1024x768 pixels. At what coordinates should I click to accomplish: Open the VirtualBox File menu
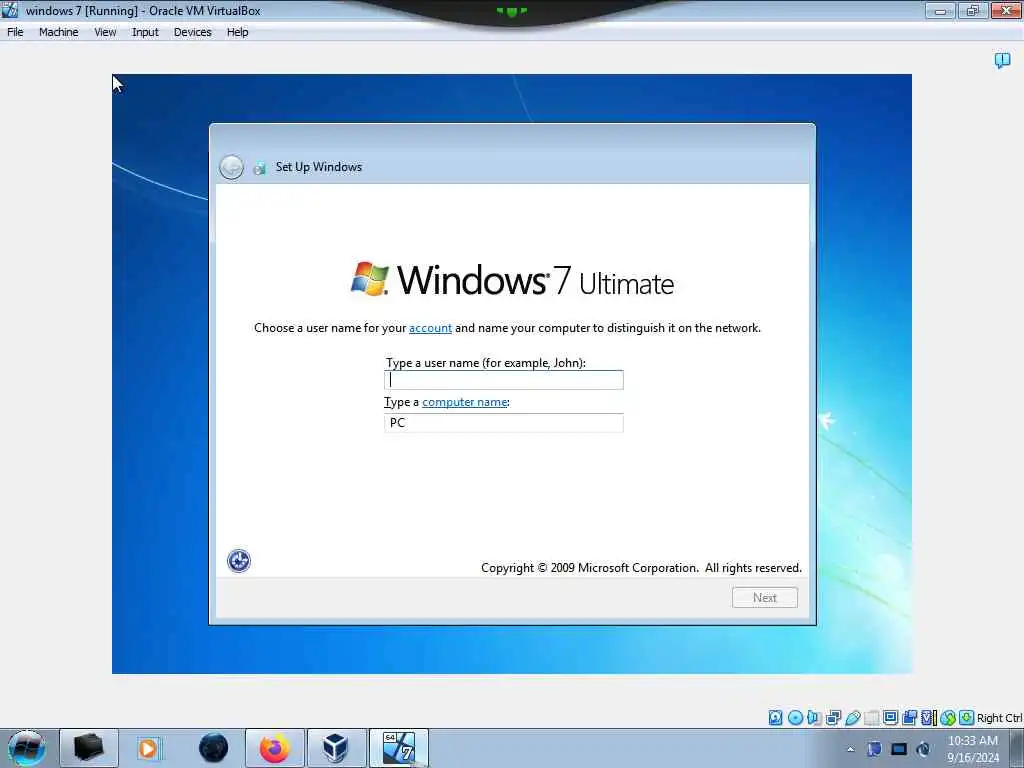(15, 32)
